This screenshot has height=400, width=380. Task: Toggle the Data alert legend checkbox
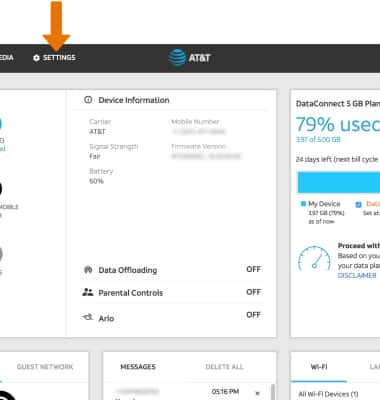358,204
